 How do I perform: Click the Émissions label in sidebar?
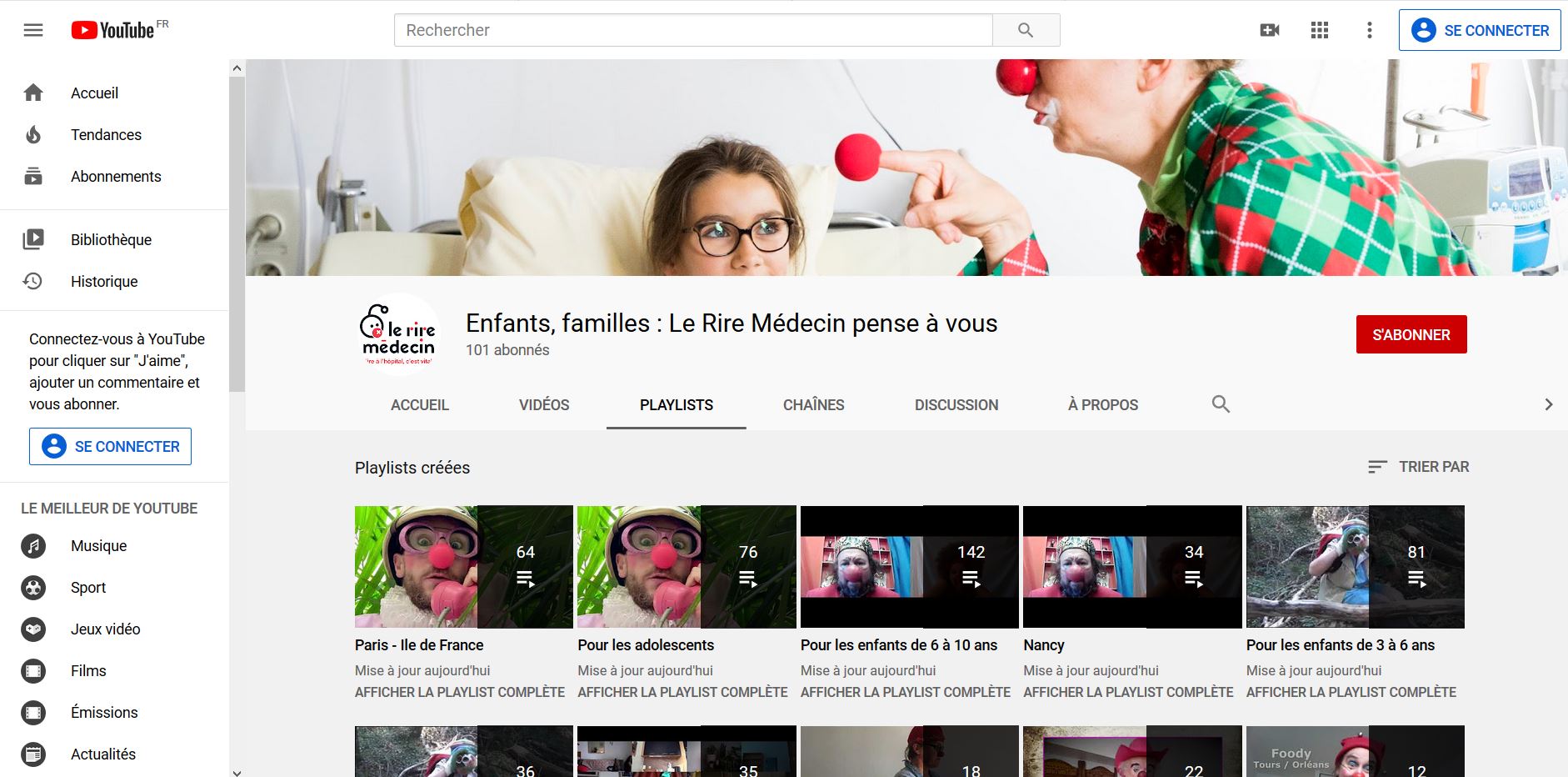(104, 713)
